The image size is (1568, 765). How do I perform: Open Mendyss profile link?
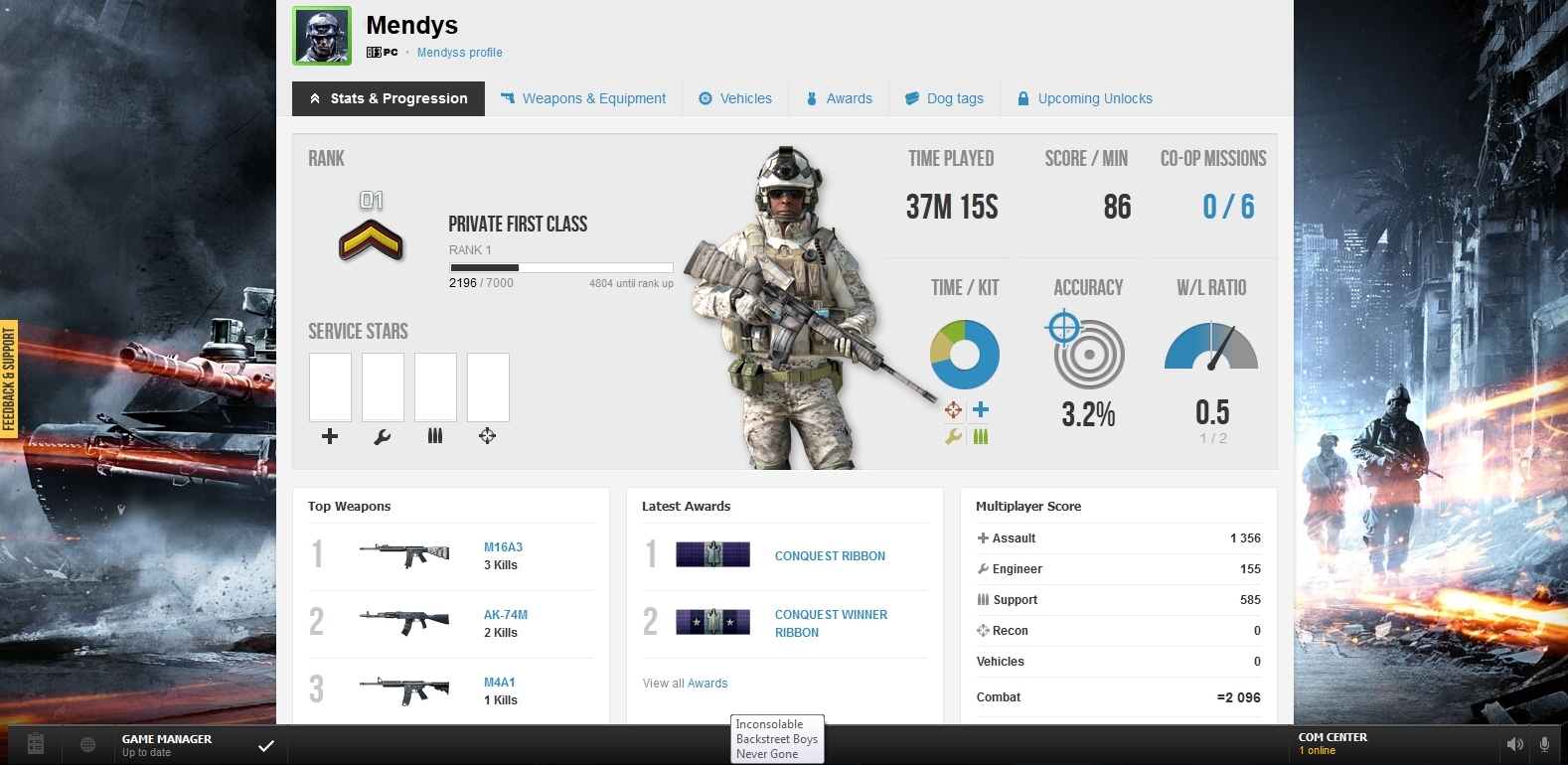pyautogui.click(x=459, y=53)
